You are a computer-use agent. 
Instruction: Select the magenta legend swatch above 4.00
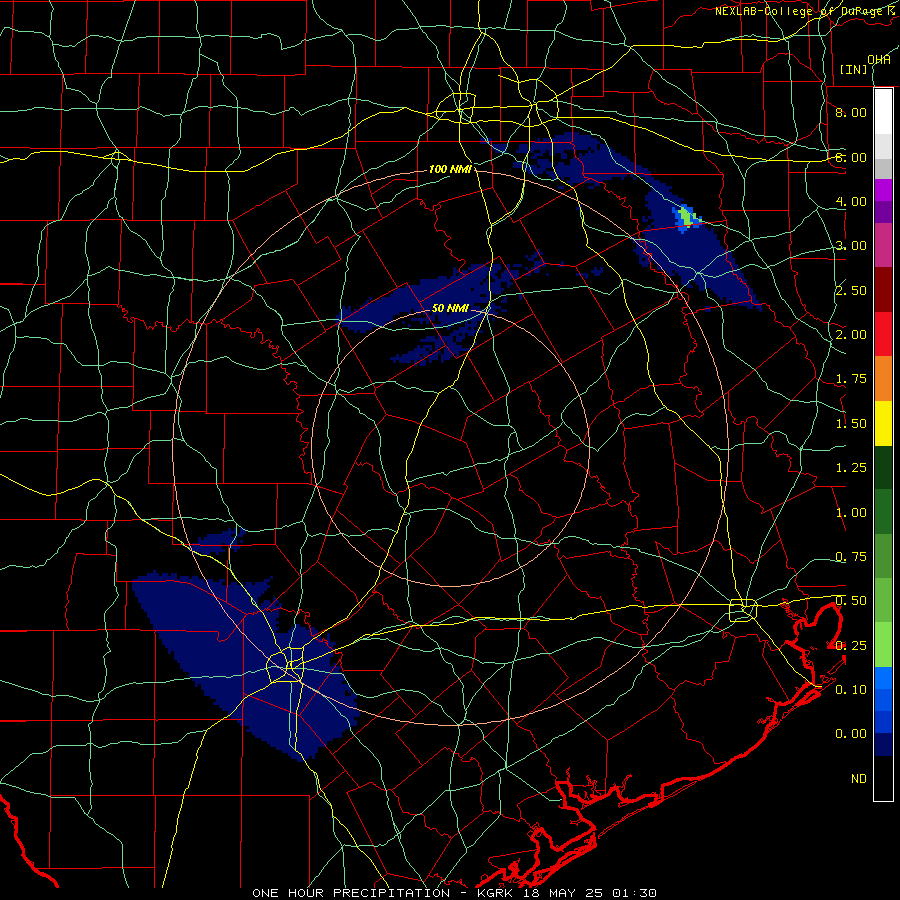[x=883, y=190]
